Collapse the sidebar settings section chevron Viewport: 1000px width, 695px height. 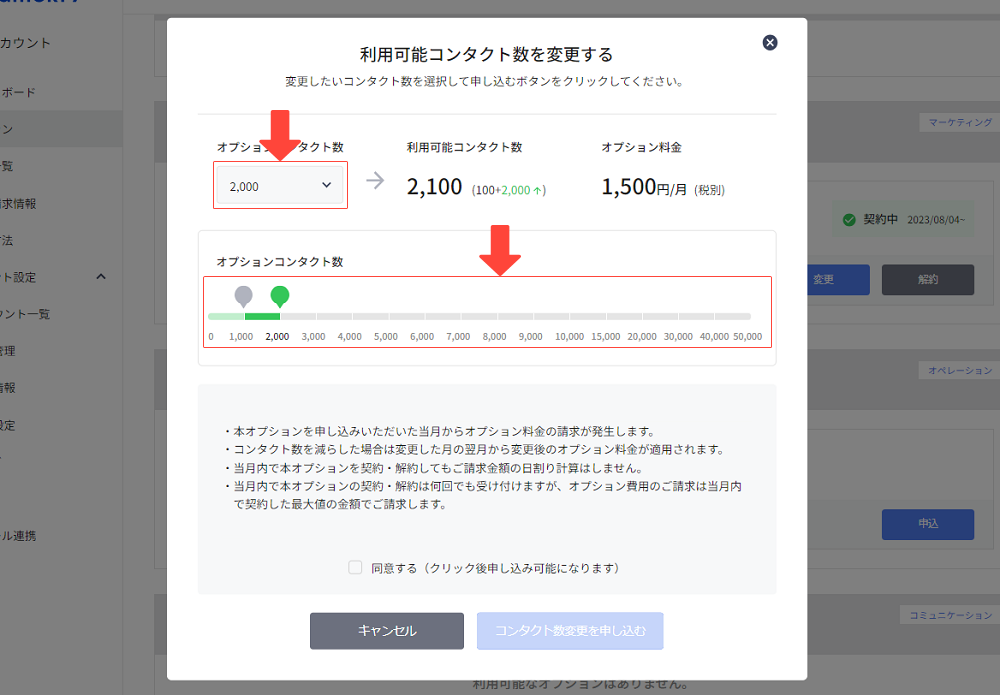(x=101, y=277)
